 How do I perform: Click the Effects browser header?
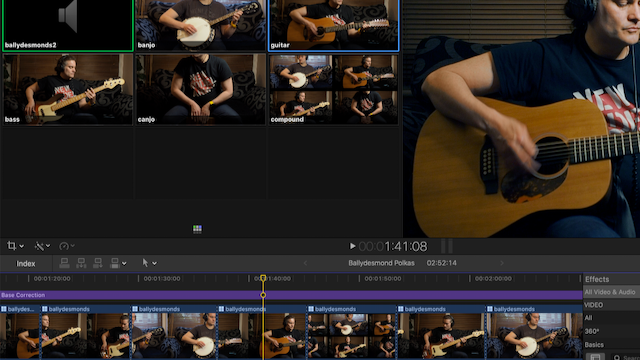tap(597, 279)
